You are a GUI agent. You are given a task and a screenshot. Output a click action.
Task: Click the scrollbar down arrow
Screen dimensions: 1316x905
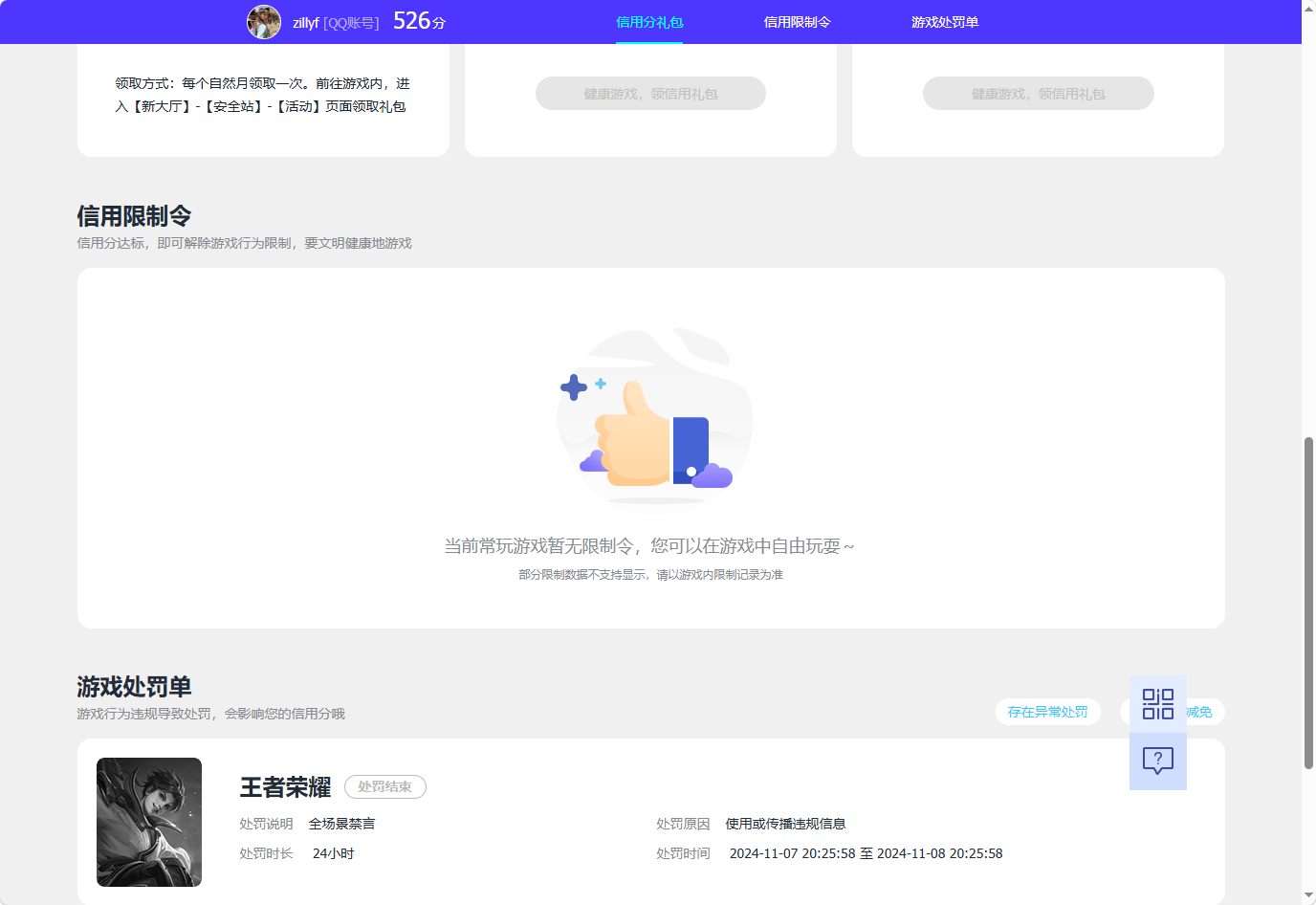pos(1308,896)
